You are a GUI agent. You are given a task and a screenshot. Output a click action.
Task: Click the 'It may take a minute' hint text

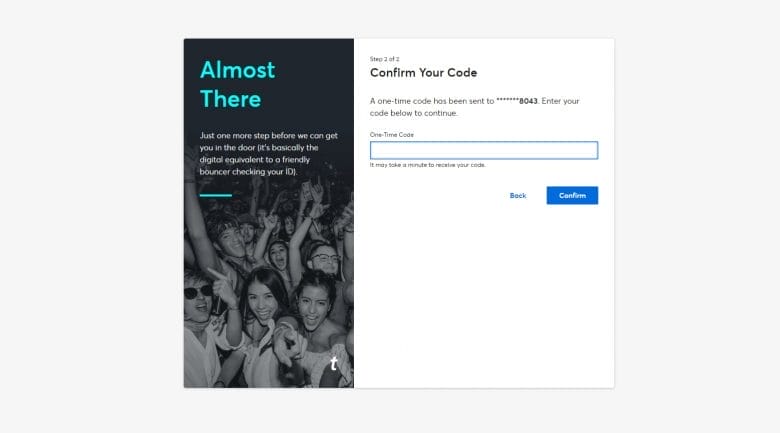(427, 165)
